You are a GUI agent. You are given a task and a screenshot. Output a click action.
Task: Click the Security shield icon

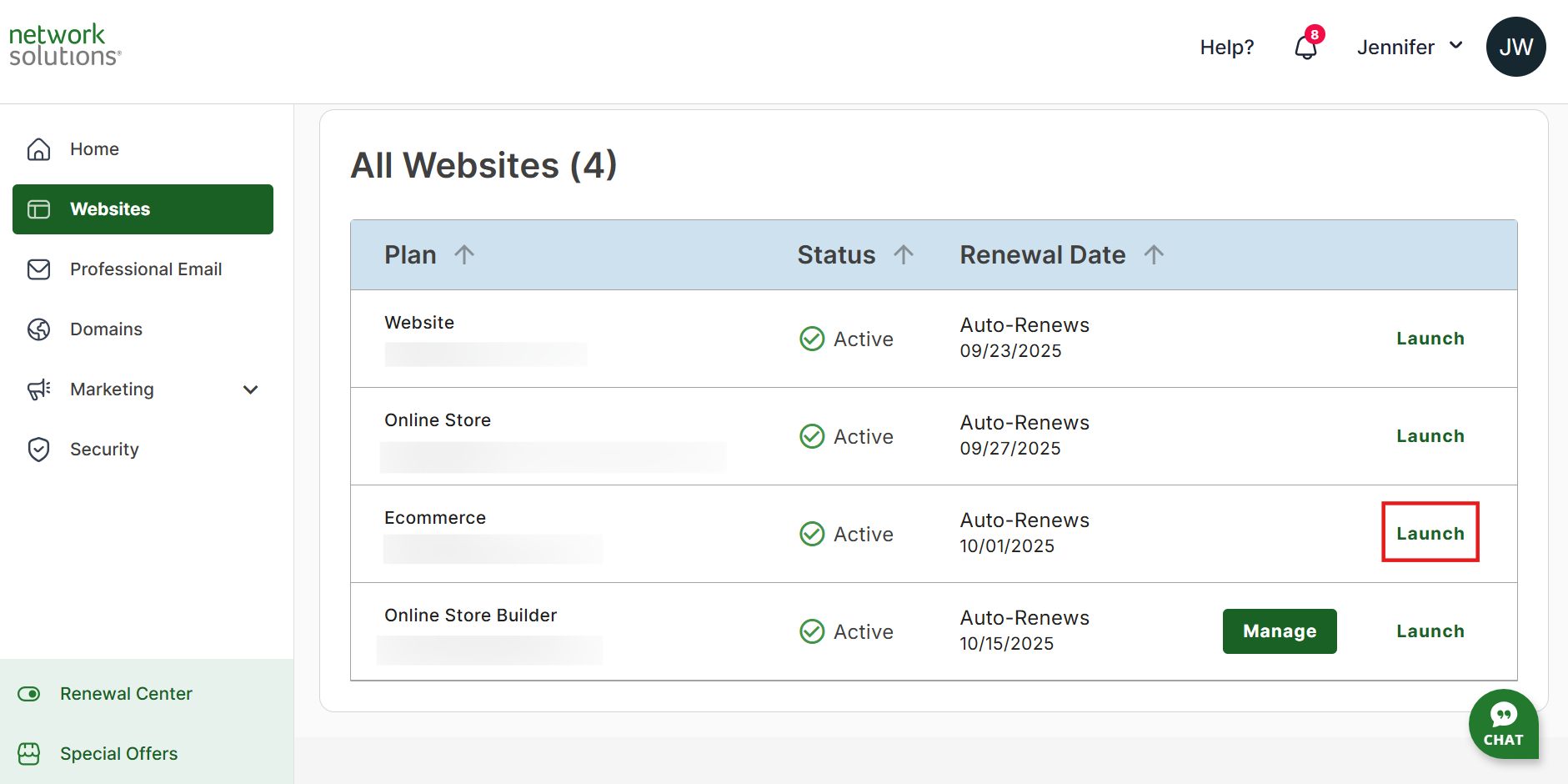(38, 450)
